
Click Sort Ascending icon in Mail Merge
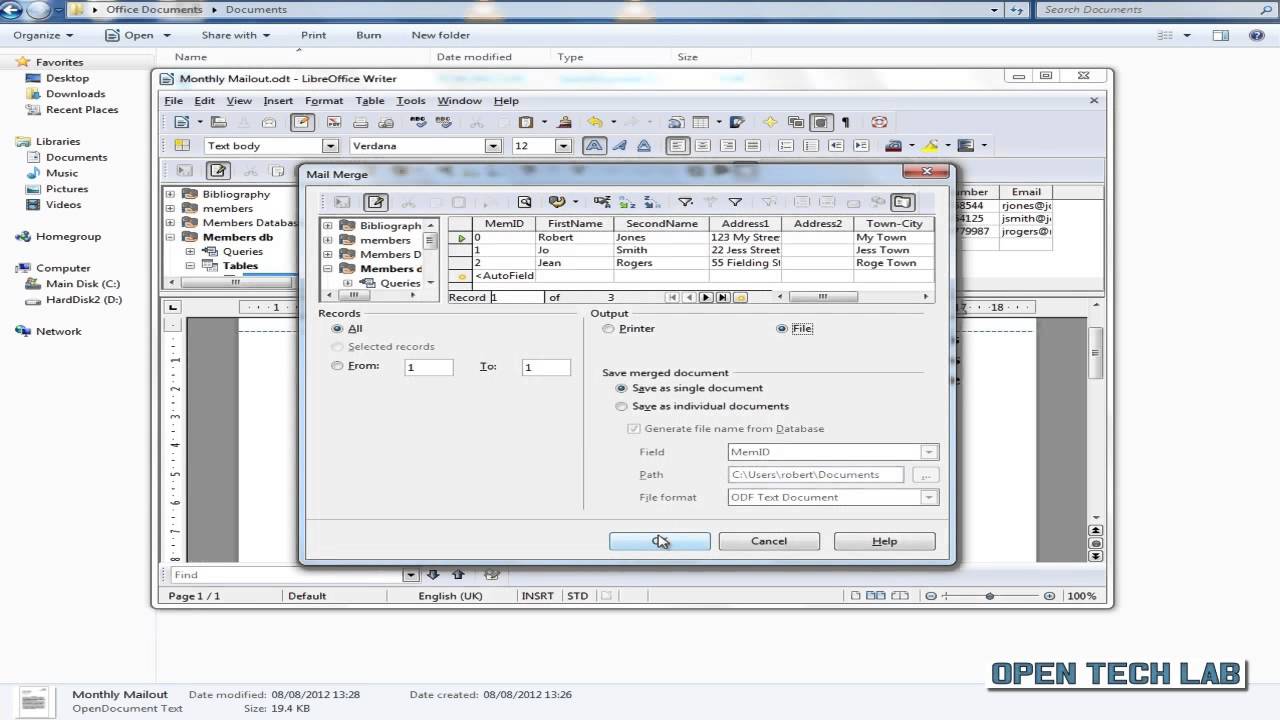coord(627,202)
